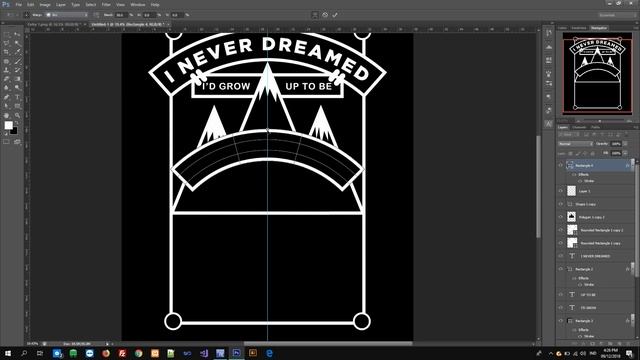Toggle Quick Mask mode
The height and width of the screenshot is (360, 640).
[x=7, y=142]
